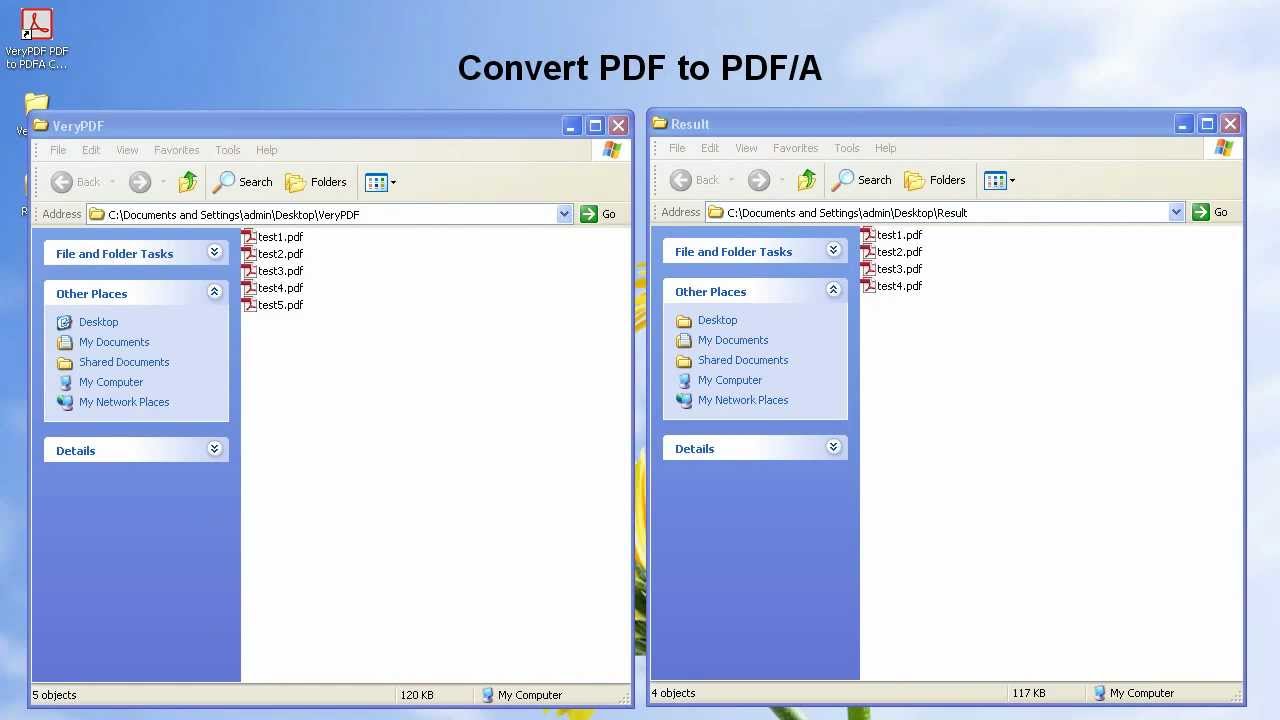
Task: Open View menu in Result window
Action: point(746,148)
